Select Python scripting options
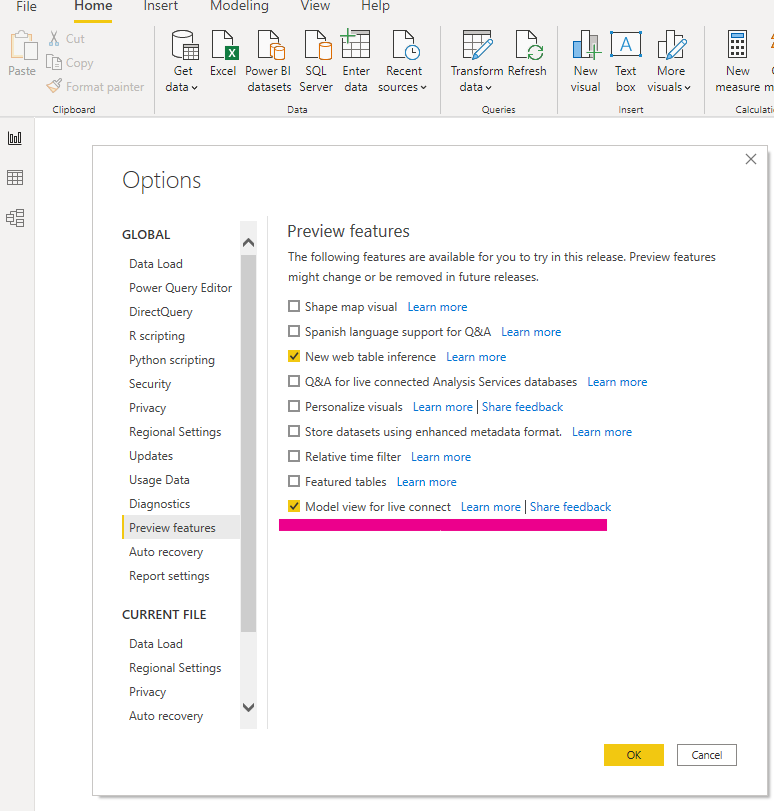Viewport: 774px width, 811px height. click(172, 360)
